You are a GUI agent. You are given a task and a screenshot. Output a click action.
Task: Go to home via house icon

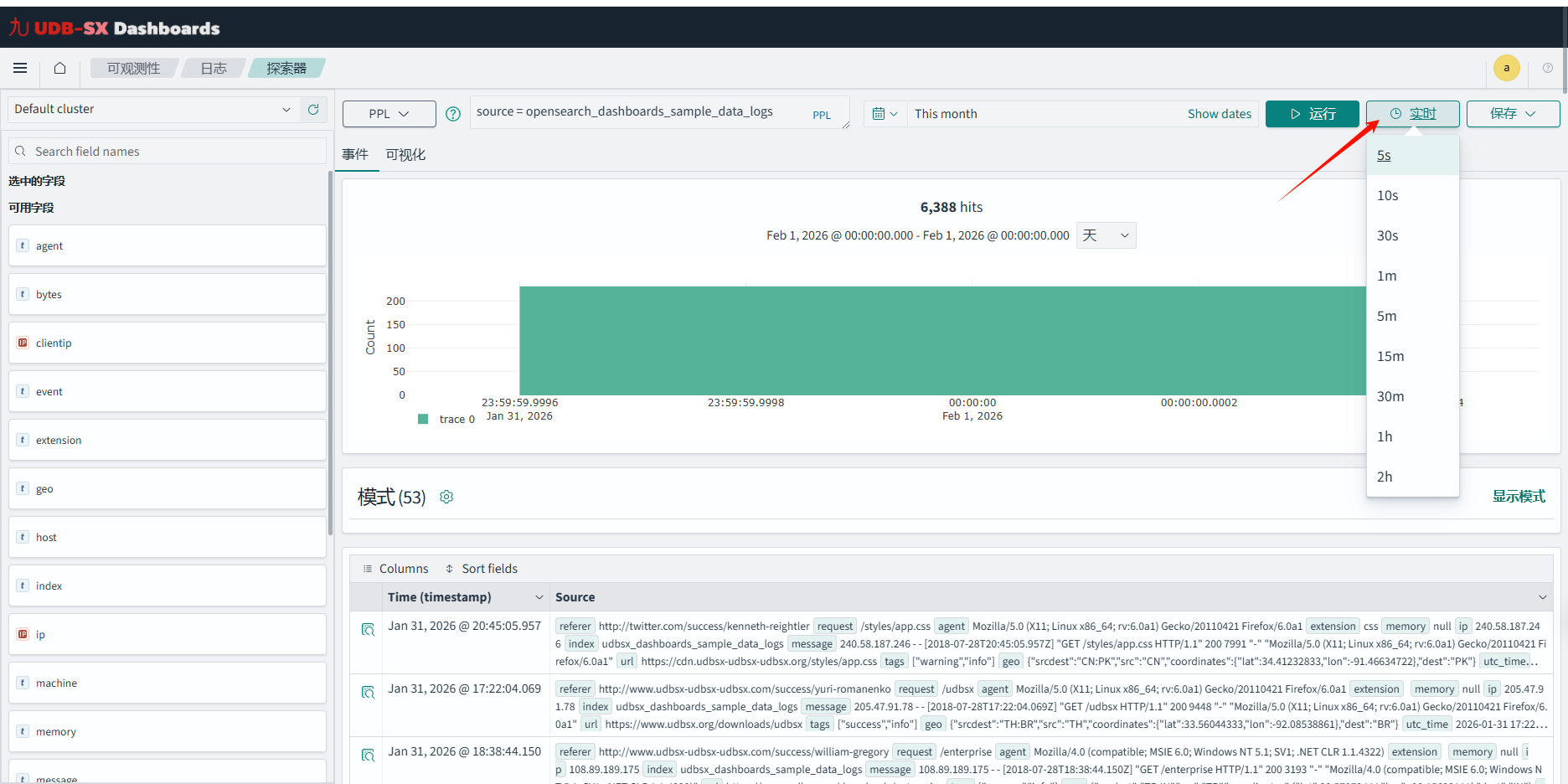59,68
